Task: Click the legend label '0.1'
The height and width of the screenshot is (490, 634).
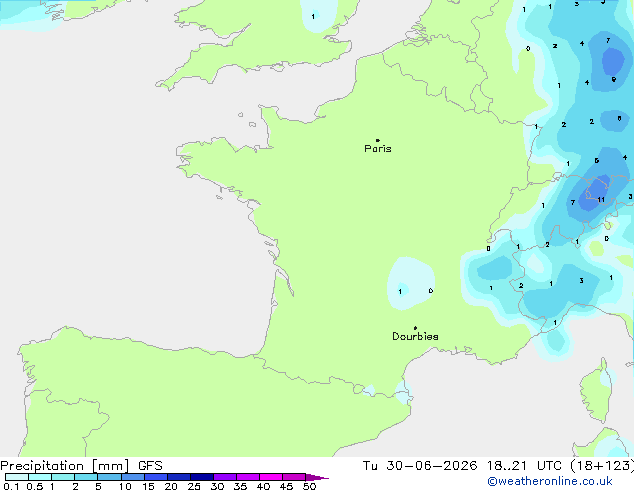Action: point(11,486)
